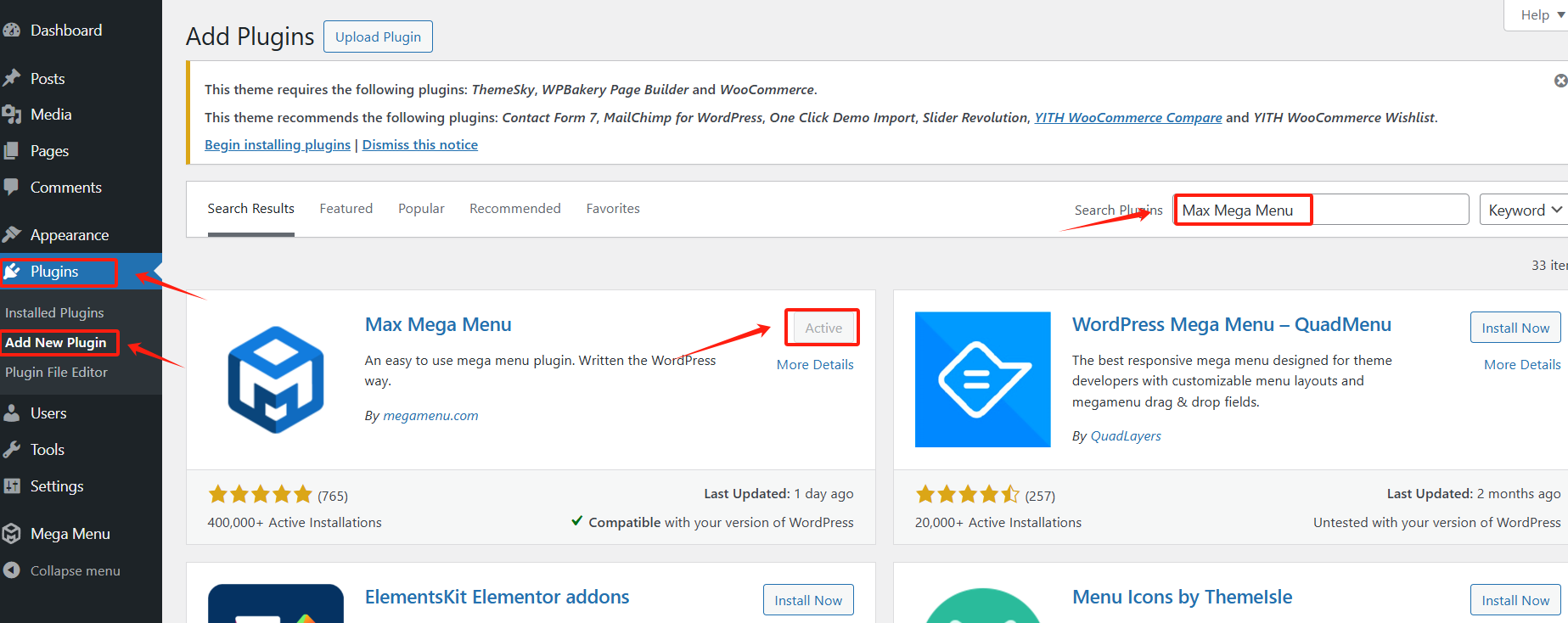Click the QuadMenu plugin logo
Viewport: 1568px width, 623px height.
click(983, 379)
